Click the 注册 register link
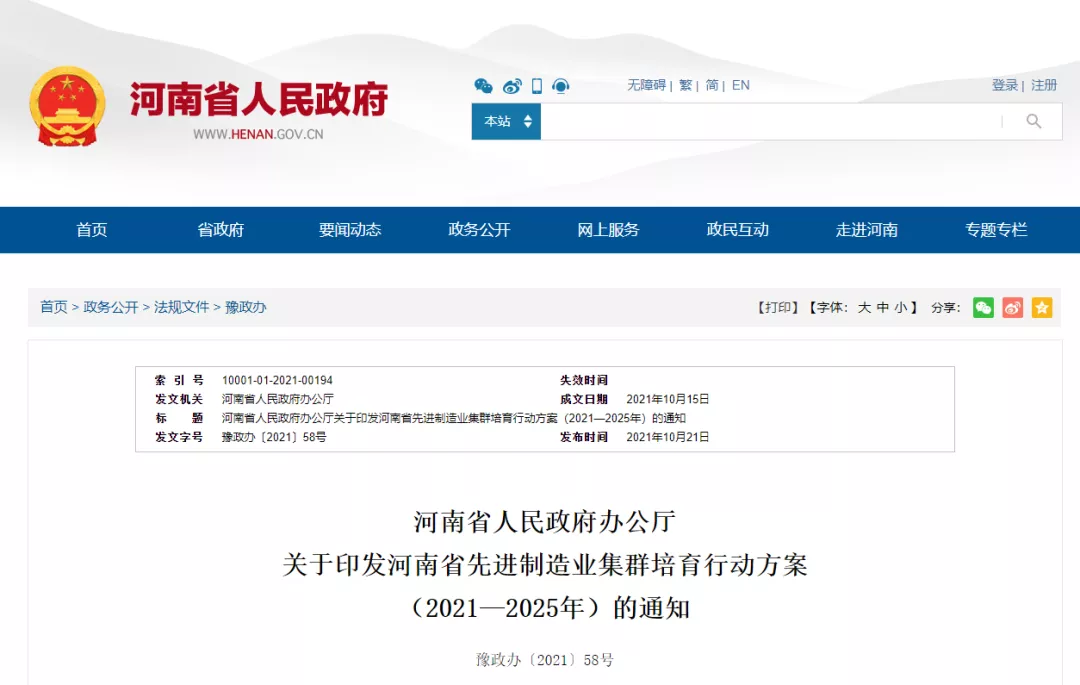This screenshot has height=685, width=1080. [x=1043, y=85]
